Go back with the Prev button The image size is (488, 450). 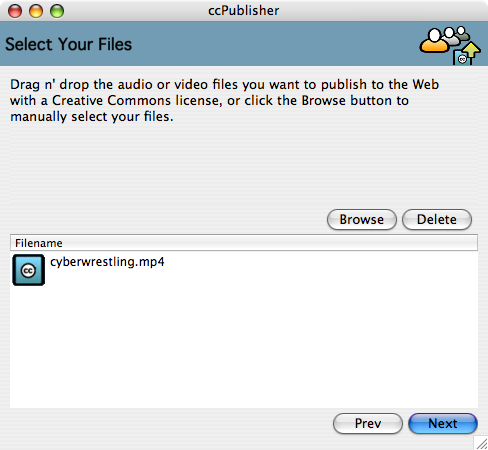[x=368, y=423]
